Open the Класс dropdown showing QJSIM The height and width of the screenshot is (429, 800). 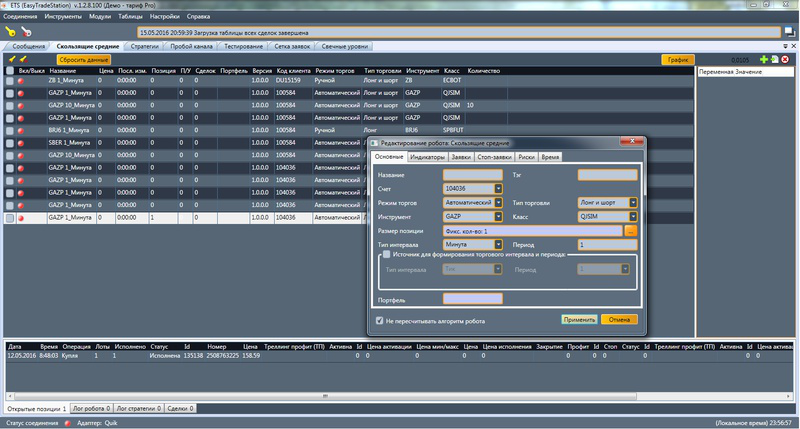[x=632, y=216]
